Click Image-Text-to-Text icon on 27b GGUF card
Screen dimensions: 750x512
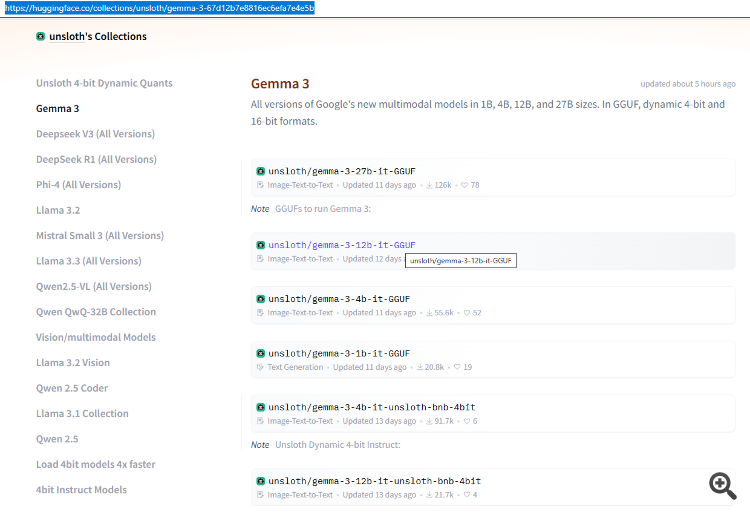tap(260, 185)
